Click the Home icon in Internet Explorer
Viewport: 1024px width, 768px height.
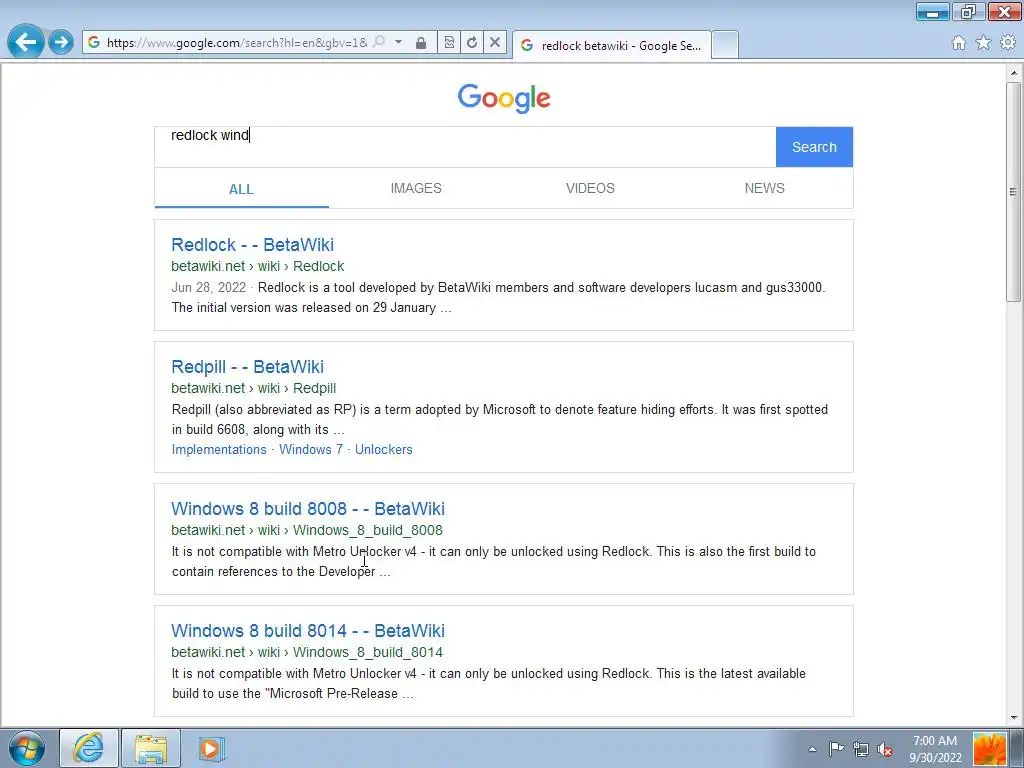click(959, 43)
